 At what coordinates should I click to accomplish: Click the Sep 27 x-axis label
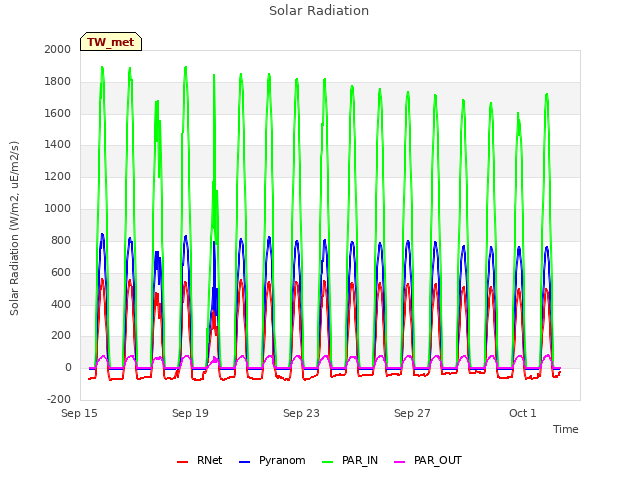(x=412, y=413)
